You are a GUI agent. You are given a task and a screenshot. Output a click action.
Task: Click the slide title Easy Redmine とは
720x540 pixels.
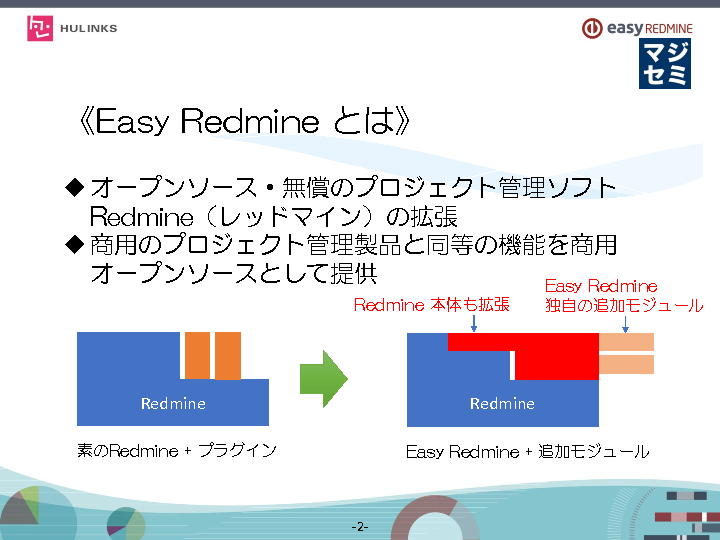coord(243,122)
